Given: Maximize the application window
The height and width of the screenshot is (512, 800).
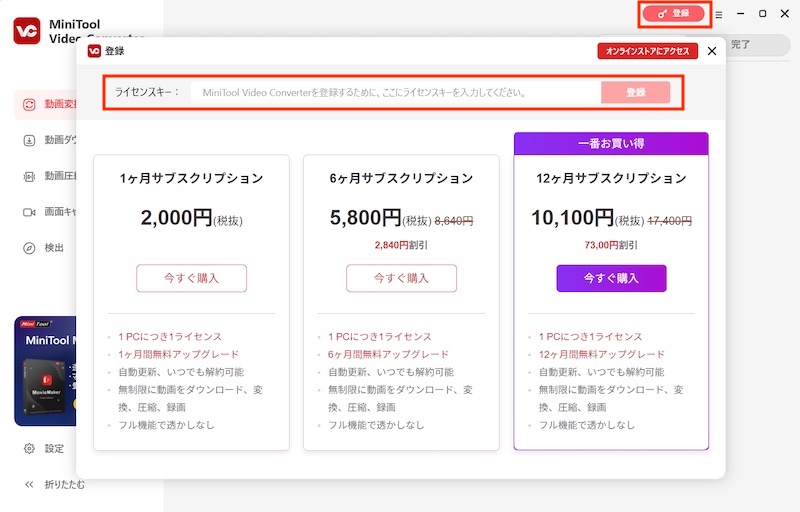Looking at the screenshot, I should [763, 15].
